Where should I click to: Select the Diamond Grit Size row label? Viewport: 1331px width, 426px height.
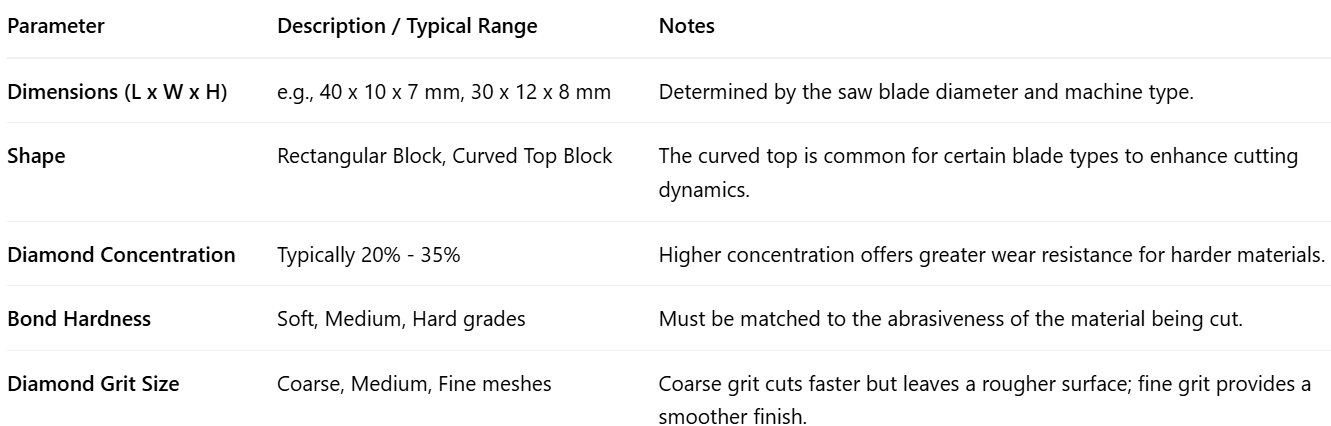click(93, 383)
